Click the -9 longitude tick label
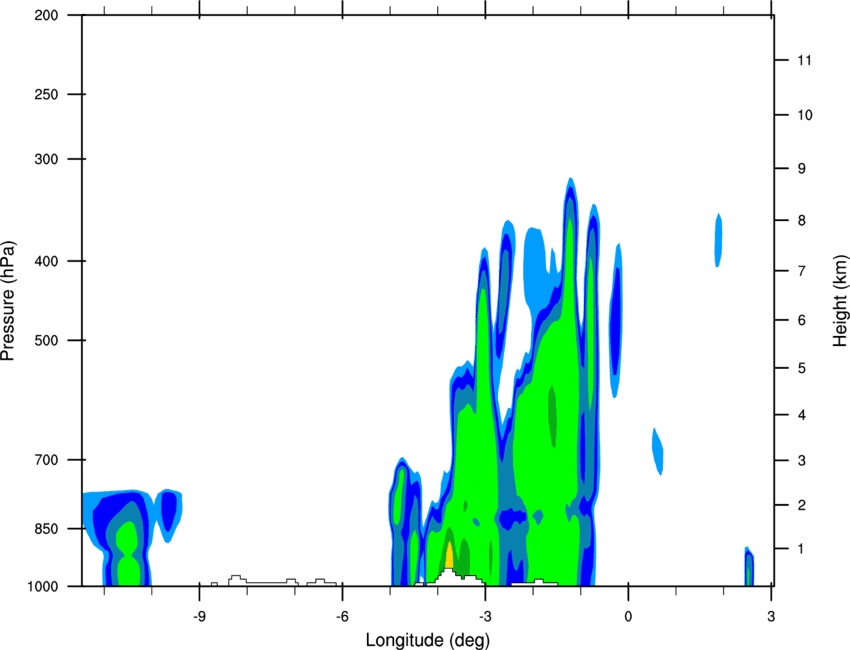This screenshot has height=650, width=850. pos(199,617)
